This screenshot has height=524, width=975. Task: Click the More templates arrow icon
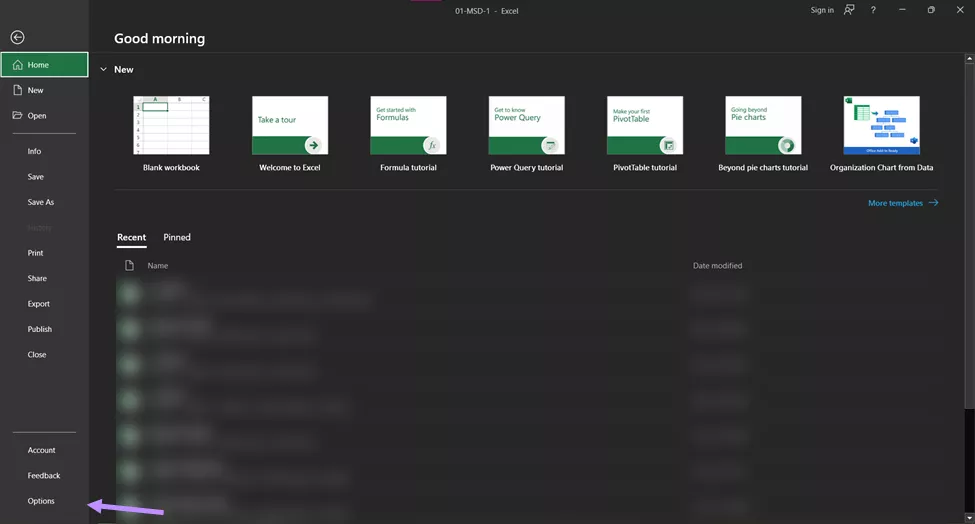(x=933, y=203)
